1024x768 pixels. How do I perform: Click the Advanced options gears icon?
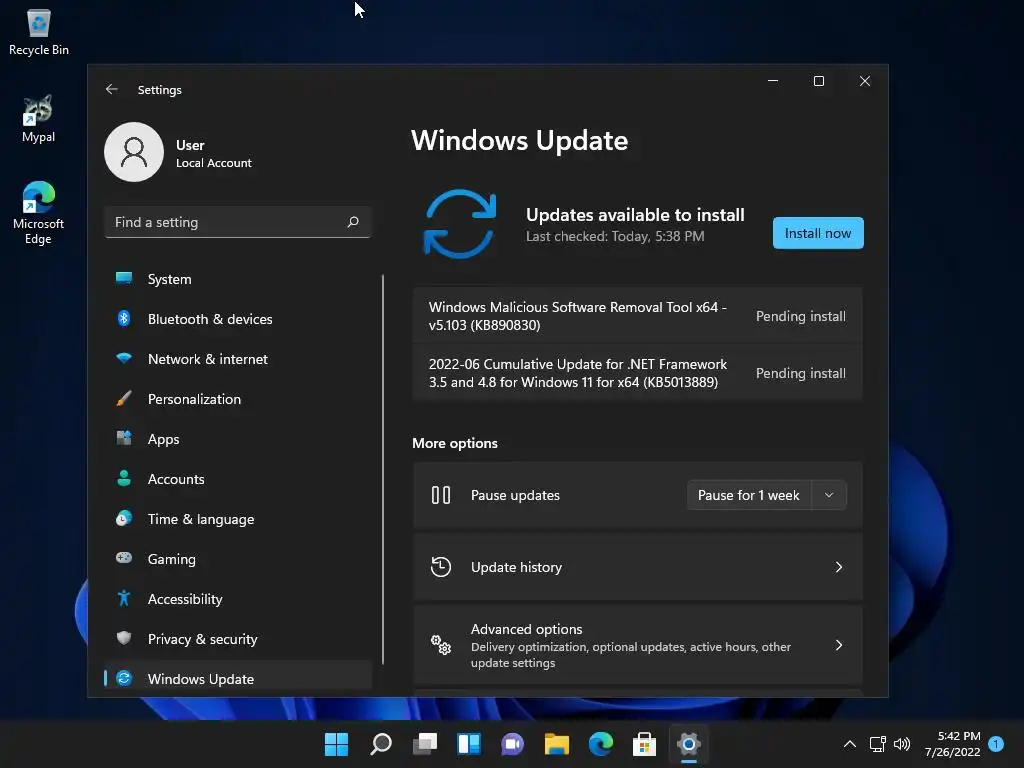[x=441, y=645]
